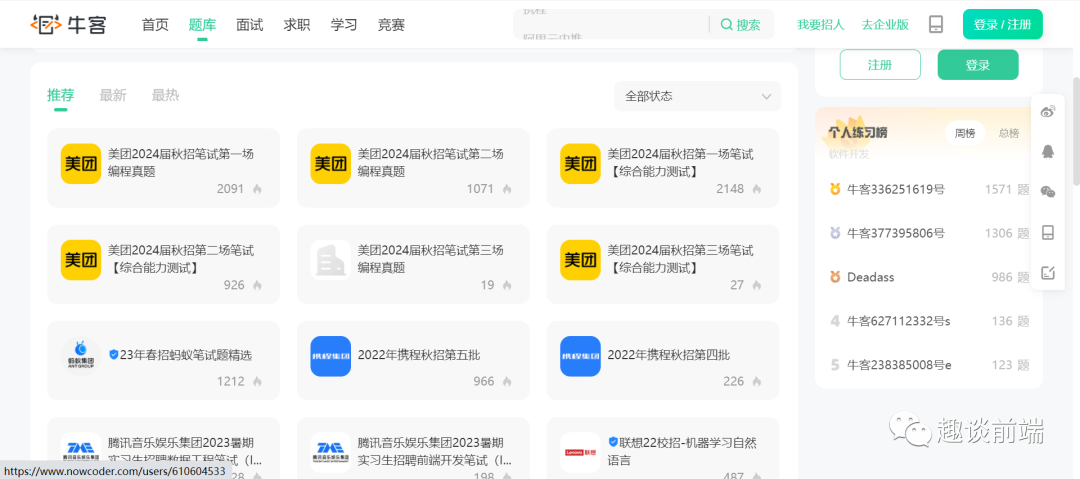This screenshot has height=479, width=1080.
Task: Click the flame icon next to 2091
Action: pyautogui.click(x=257, y=189)
